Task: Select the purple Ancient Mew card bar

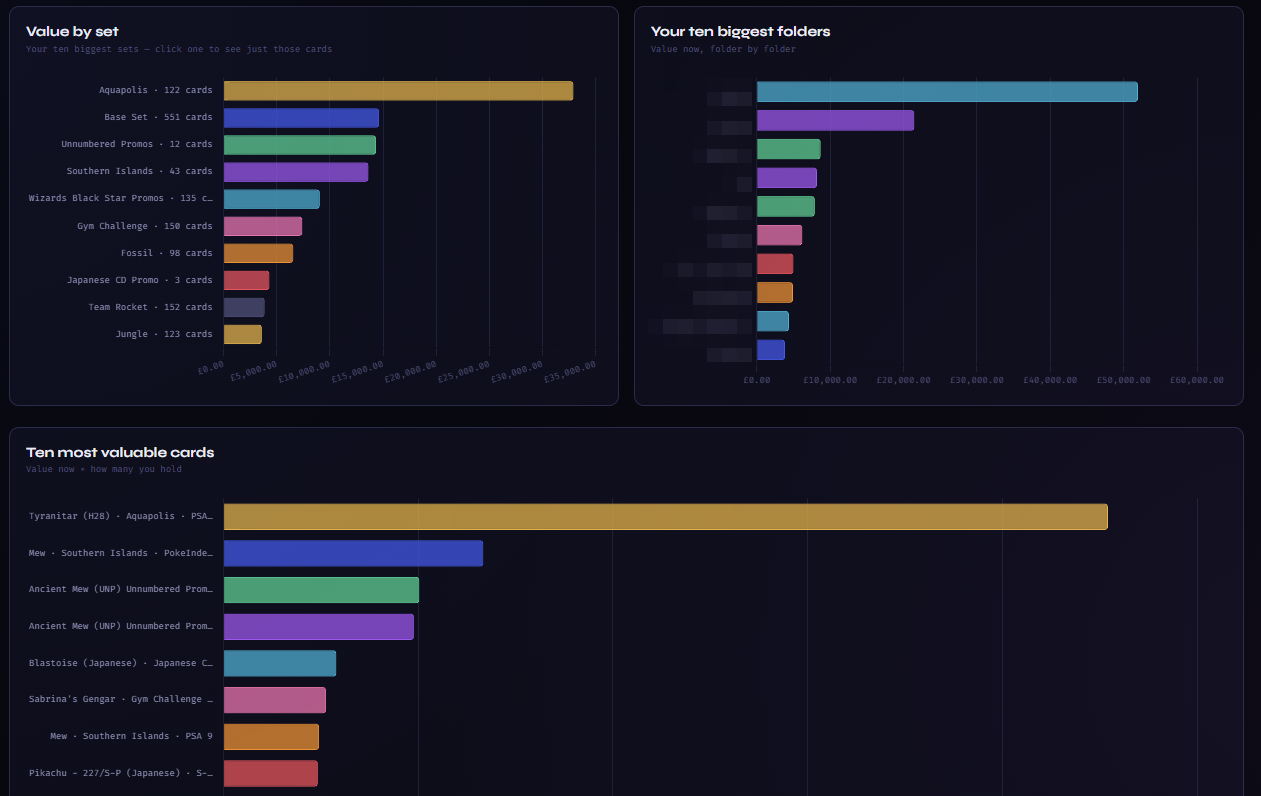Action: (x=319, y=627)
